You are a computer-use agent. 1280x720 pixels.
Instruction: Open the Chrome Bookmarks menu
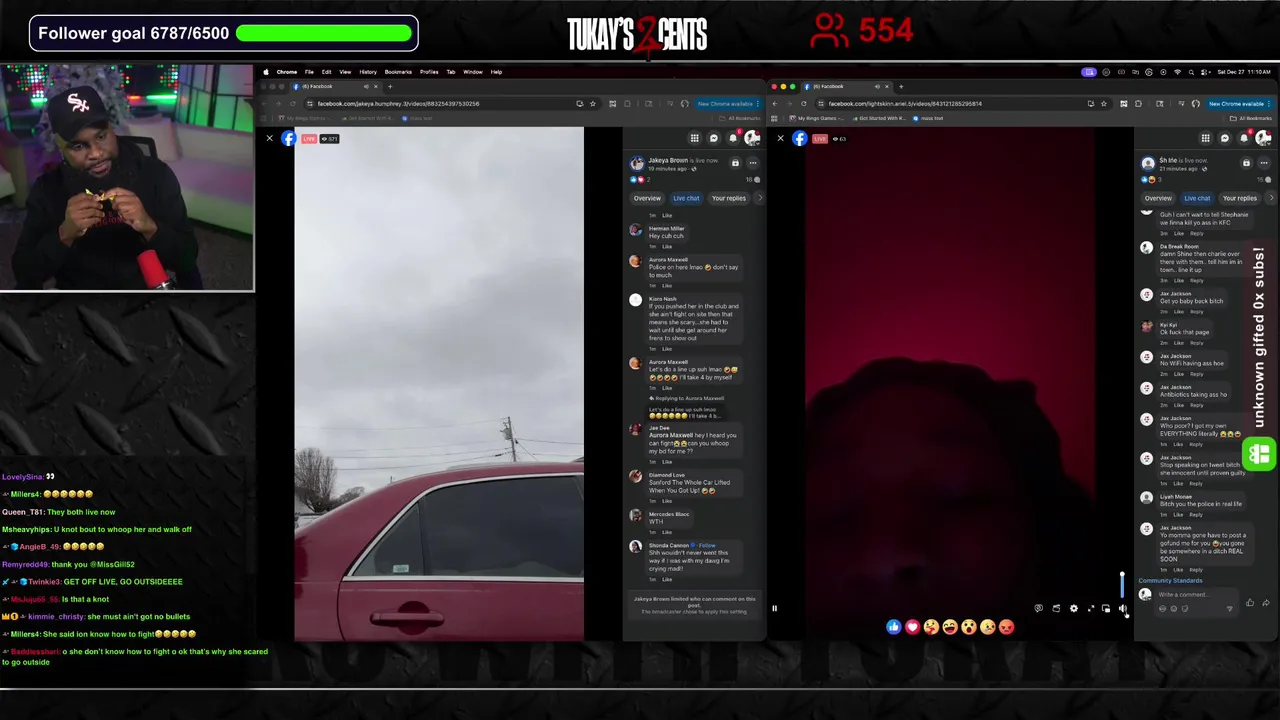398,72
